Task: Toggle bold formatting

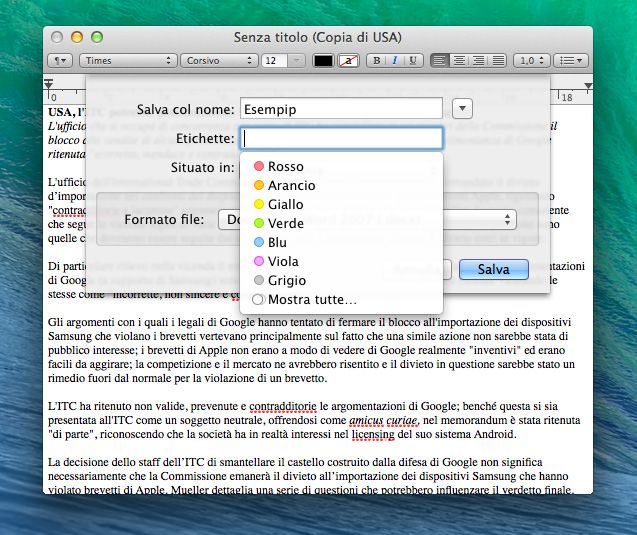Action: coord(377,61)
